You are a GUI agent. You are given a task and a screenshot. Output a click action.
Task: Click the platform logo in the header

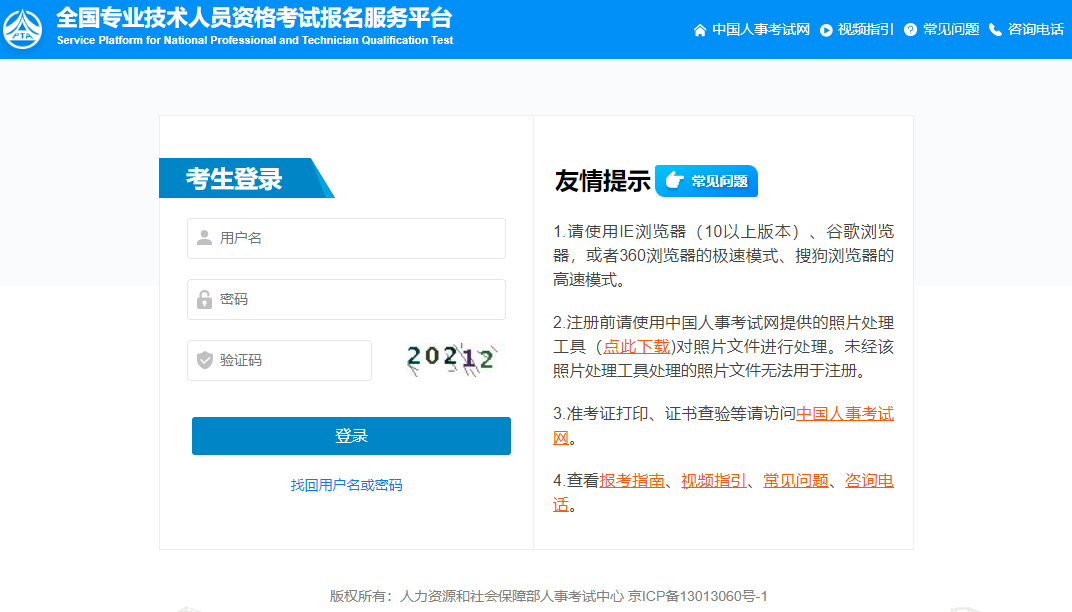pyautogui.click(x=23, y=28)
